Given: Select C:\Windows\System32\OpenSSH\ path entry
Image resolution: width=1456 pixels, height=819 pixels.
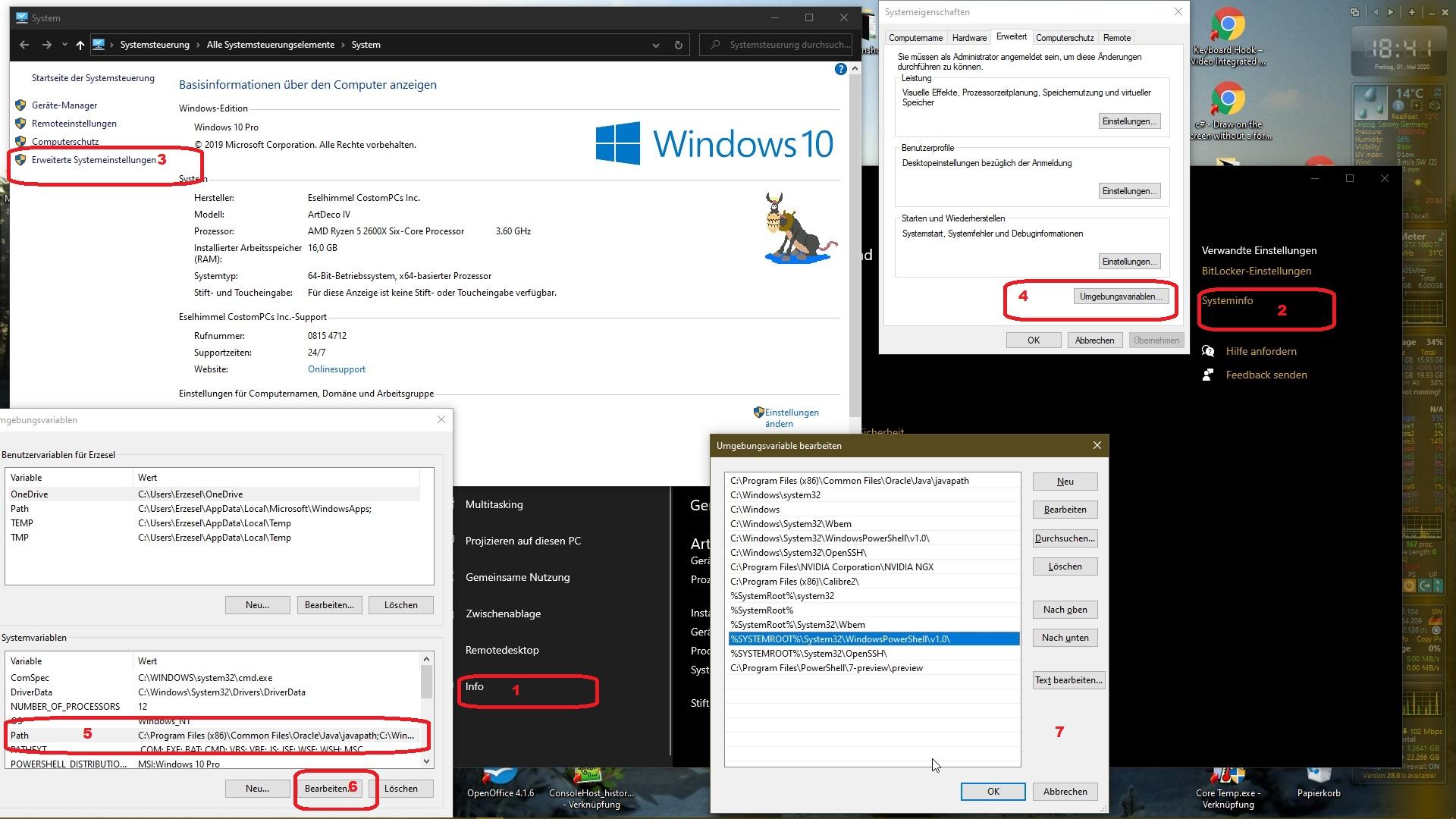Looking at the screenshot, I should coord(873,553).
